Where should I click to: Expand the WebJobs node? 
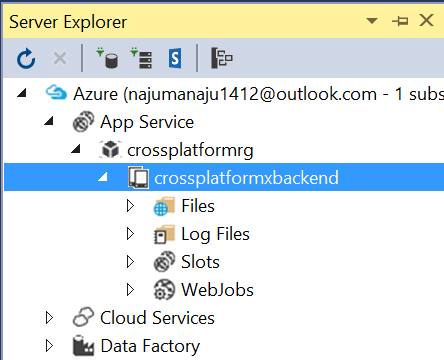point(130,290)
